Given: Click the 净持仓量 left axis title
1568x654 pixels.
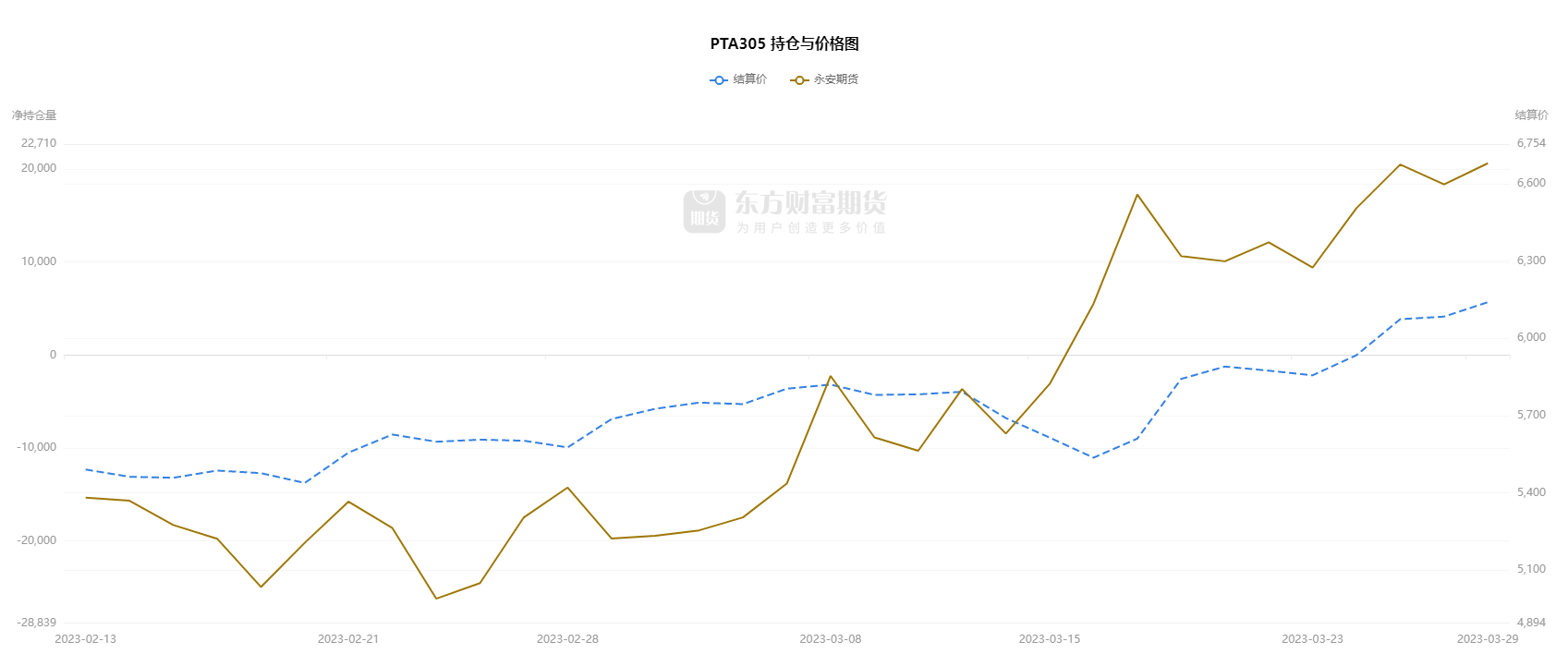Looking at the screenshot, I should (x=34, y=115).
